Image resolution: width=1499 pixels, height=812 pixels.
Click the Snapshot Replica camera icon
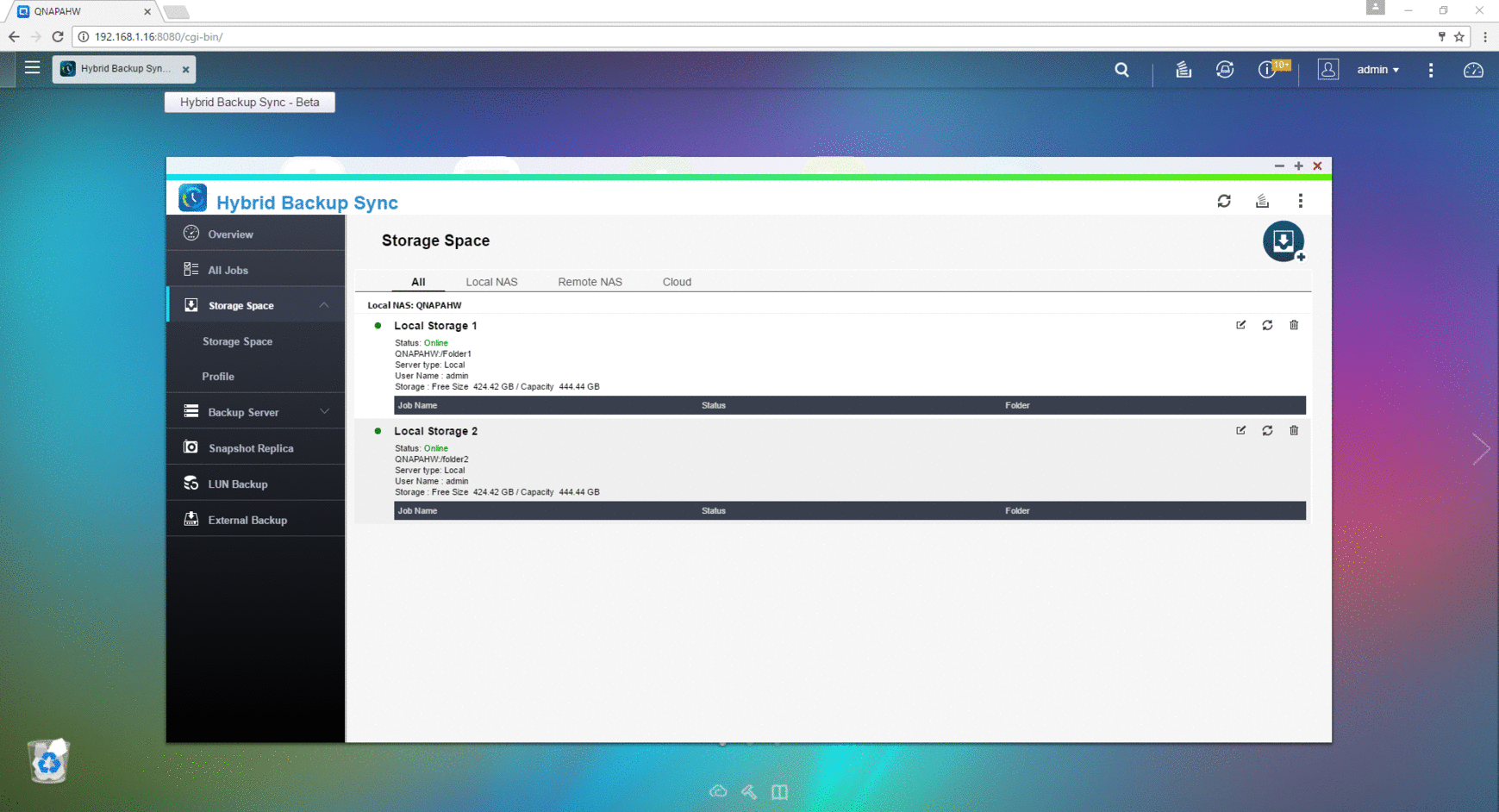[191, 447]
